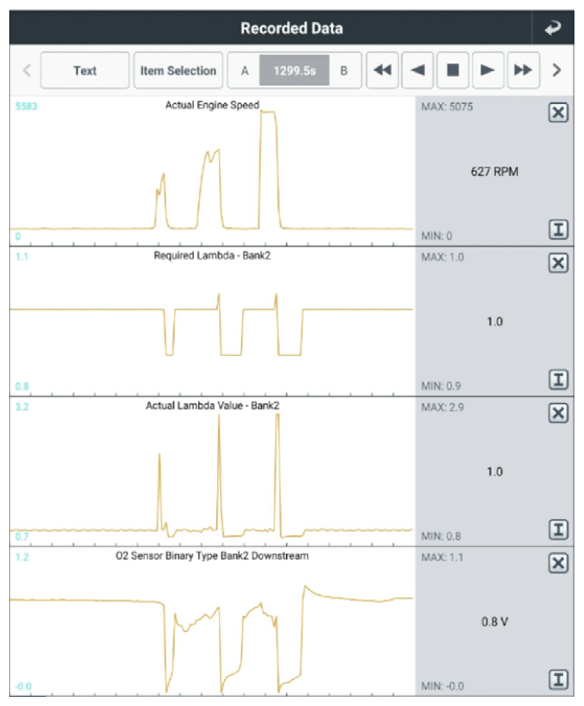
Task: Play recorded data in reverse
Action: click(417, 70)
